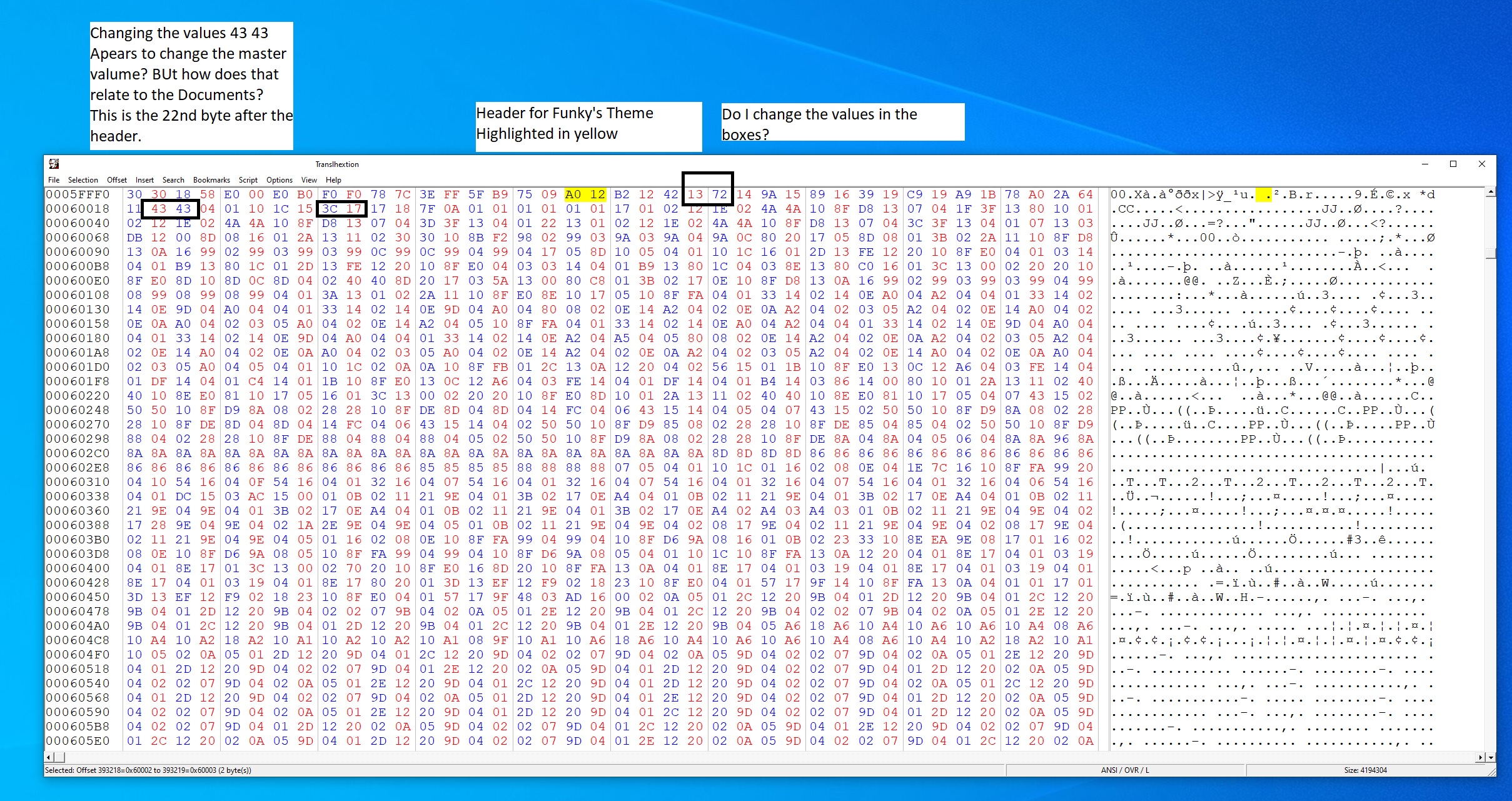This screenshot has width=1512, height=801.
Task: Minimize the Translhextion window
Action: coord(1425,164)
